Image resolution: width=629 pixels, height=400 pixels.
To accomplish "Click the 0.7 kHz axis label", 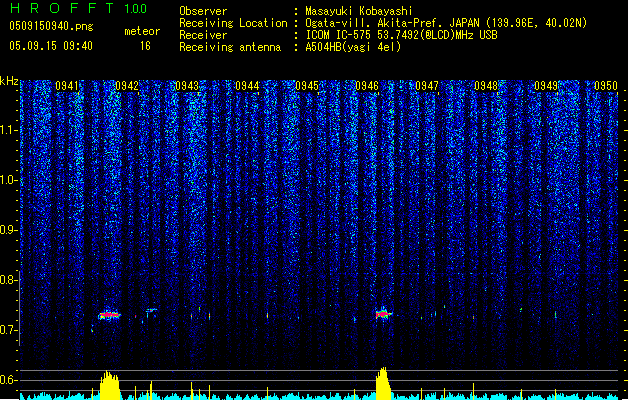I will coord(9,330).
